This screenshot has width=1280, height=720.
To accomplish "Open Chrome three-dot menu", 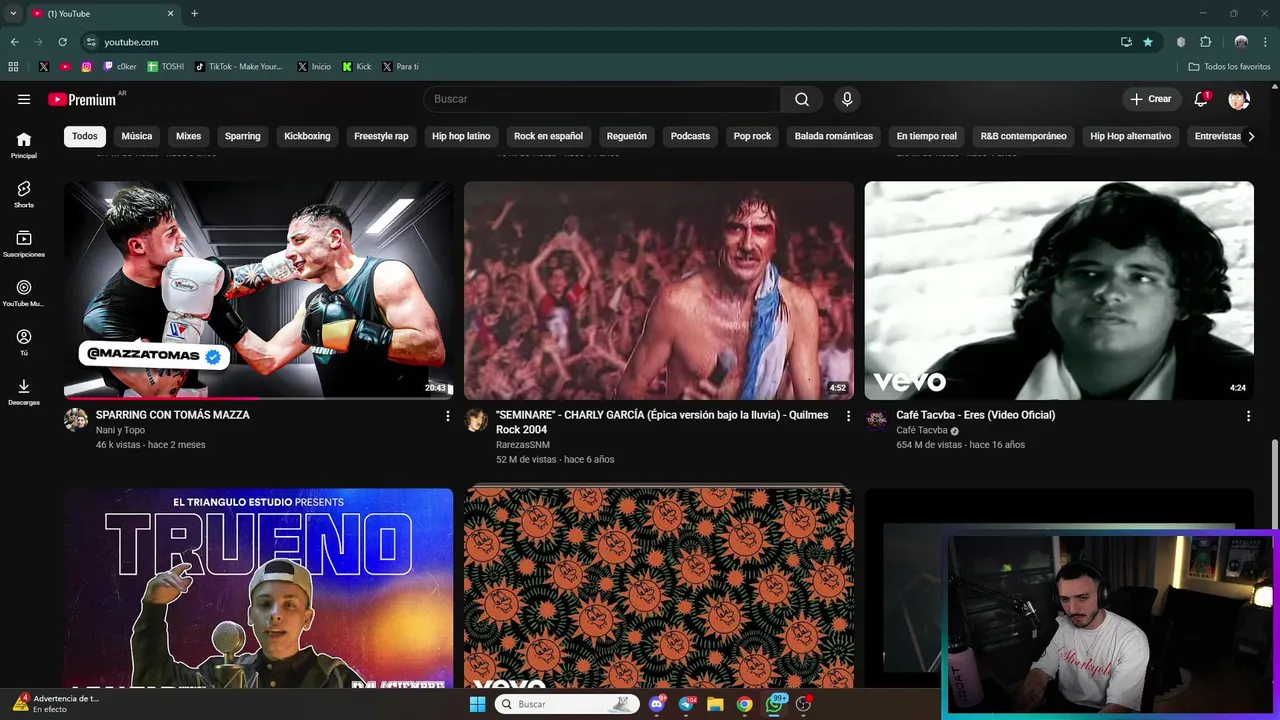I will 1264,42.
